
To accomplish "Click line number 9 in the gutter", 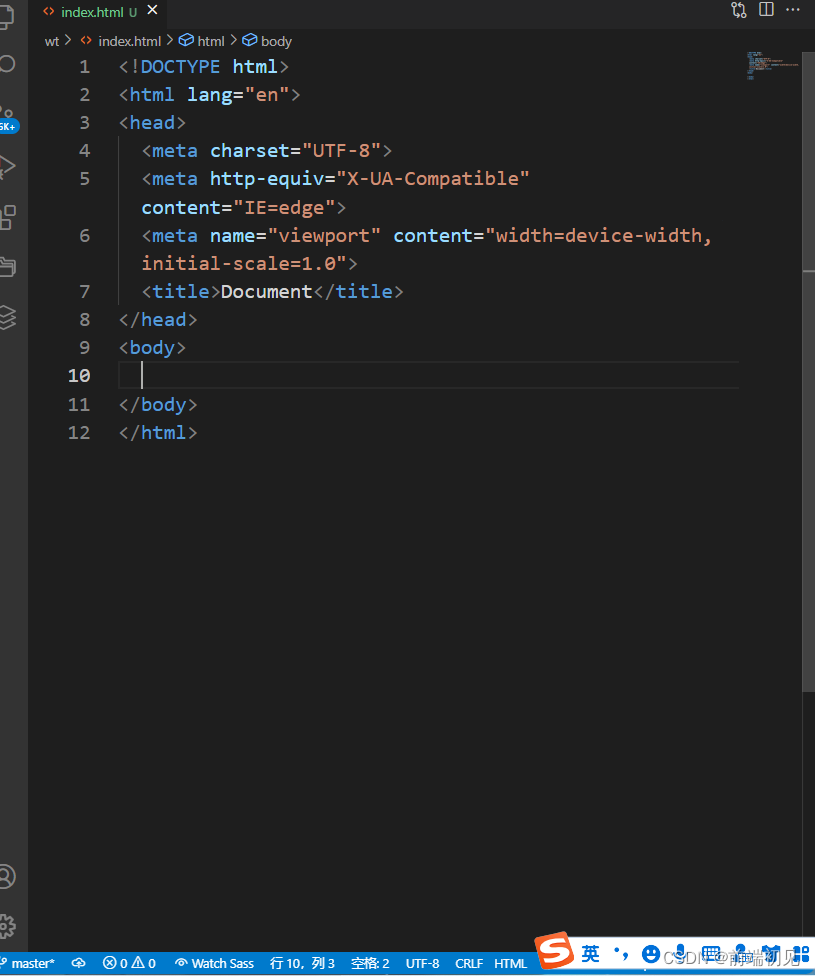I will tap(85, 347).
